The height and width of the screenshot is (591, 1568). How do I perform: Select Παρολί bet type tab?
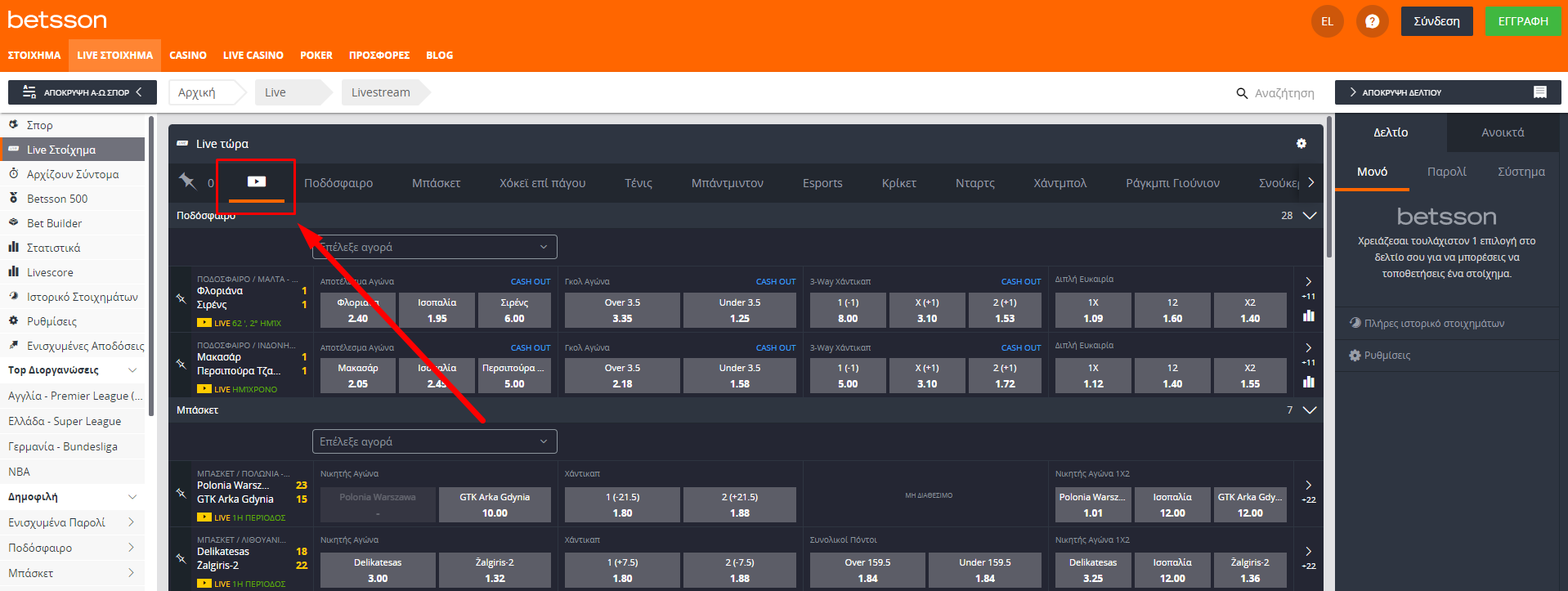coord(1446,172)
